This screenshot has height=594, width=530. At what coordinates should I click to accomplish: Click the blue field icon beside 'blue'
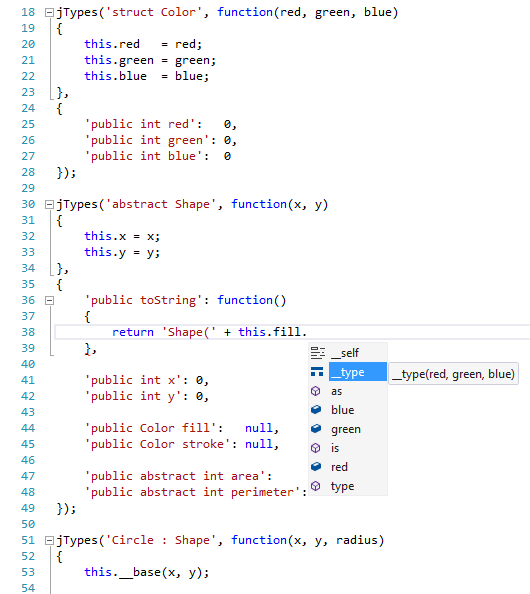coord(316,410)
